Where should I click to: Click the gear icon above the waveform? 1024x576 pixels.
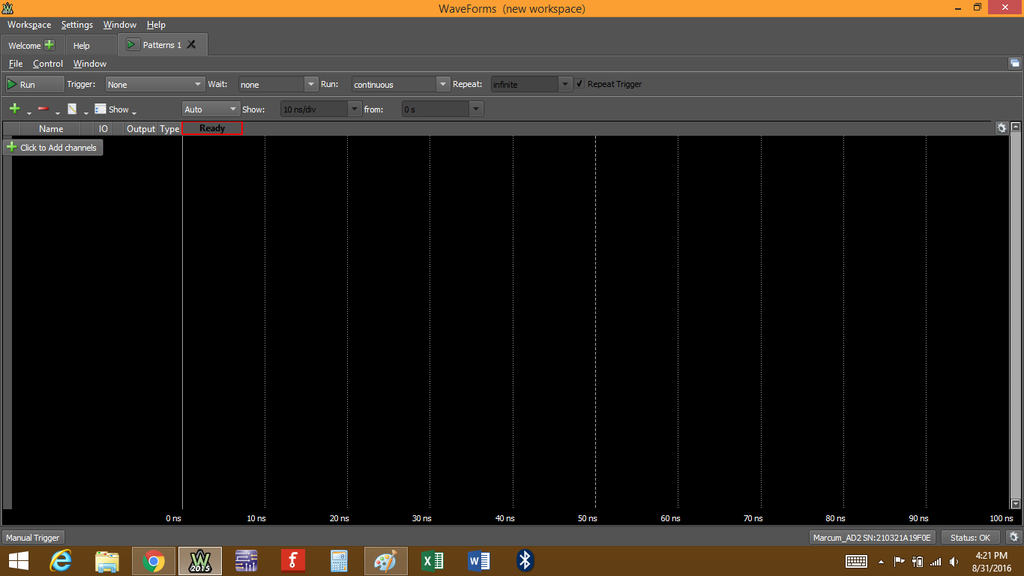click(1002, 129)
